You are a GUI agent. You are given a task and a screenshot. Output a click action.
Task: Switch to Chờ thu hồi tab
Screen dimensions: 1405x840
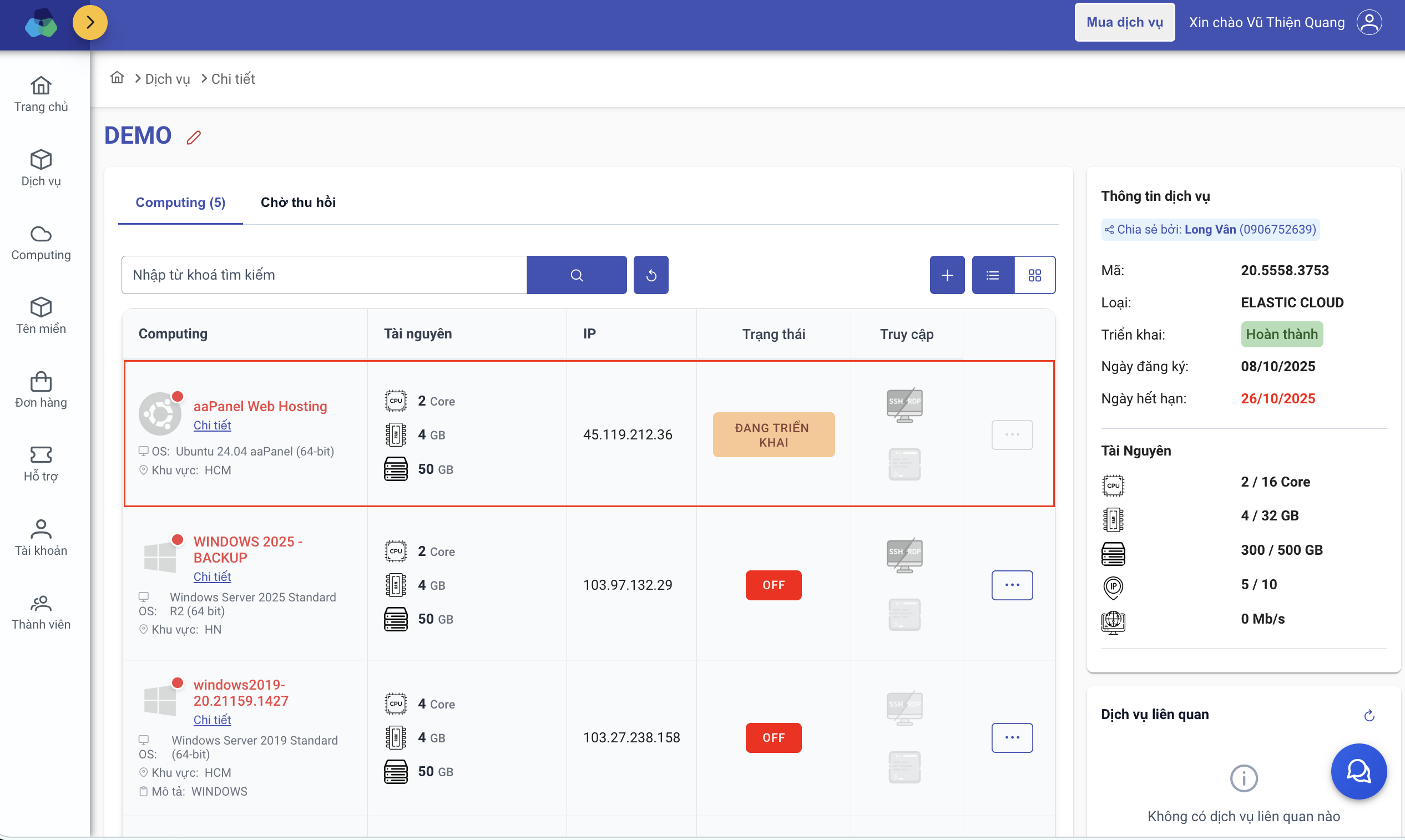point(298,202)
